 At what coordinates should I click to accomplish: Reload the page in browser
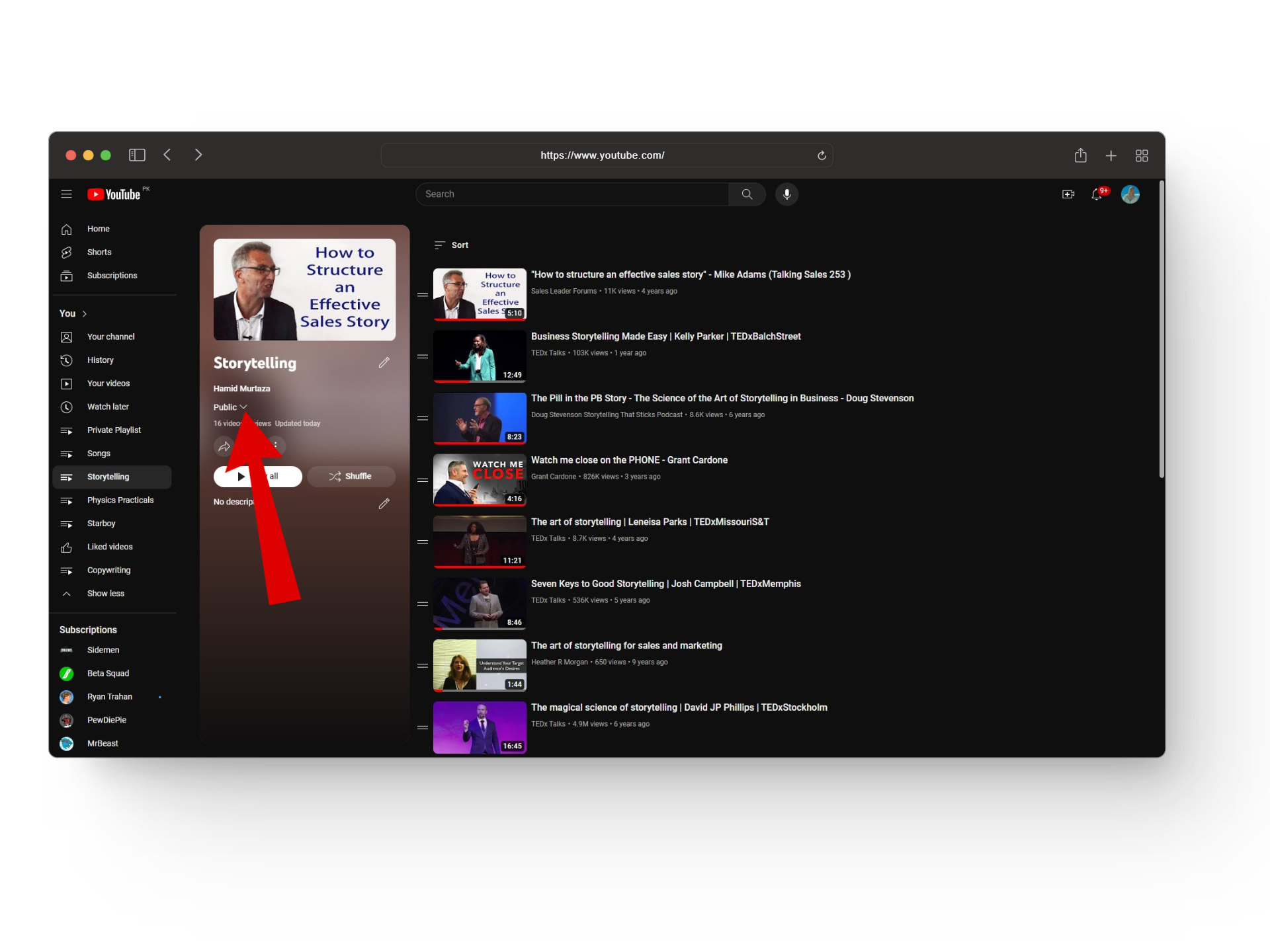(x=822, y=155)
